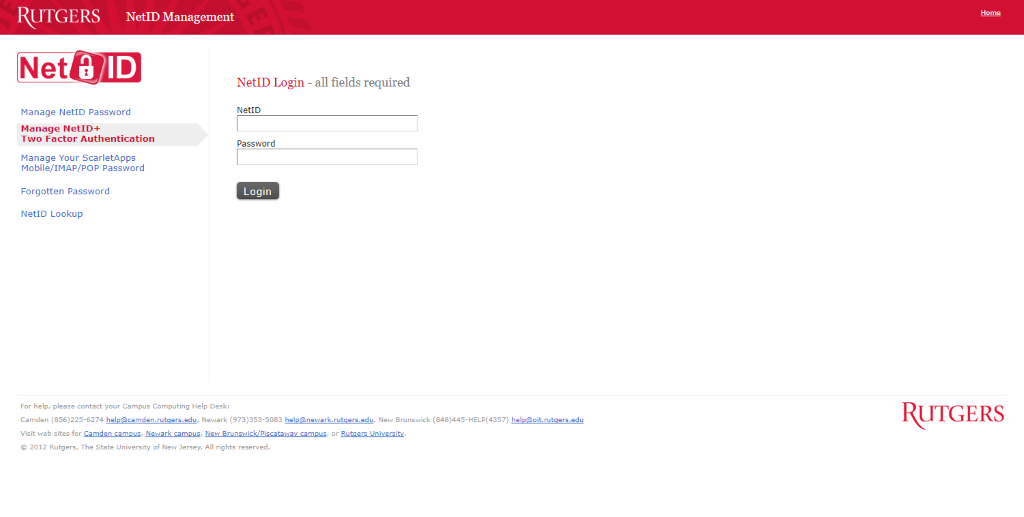This screenshot has height=517, width=1024.
Task: Open Manage NetID Password in the sidebar
Action: (76, 112)
